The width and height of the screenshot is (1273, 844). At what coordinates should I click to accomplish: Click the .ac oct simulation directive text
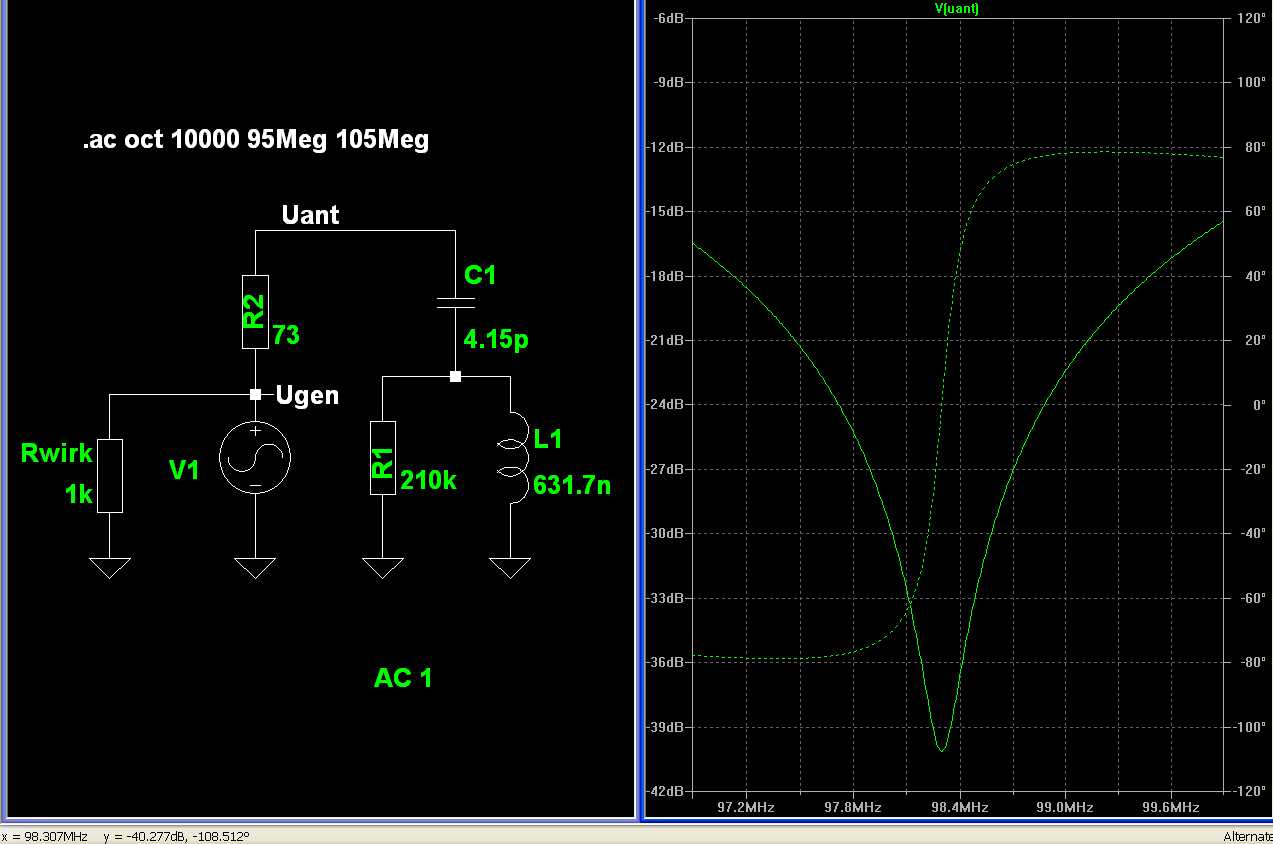(x=255, y=140)
